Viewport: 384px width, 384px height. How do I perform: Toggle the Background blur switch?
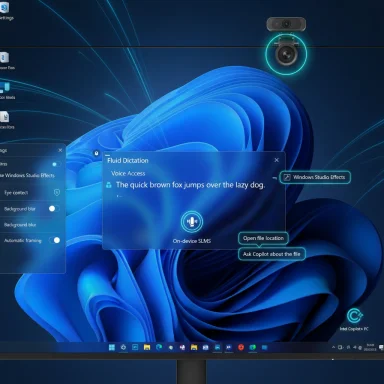coord(54,209)
